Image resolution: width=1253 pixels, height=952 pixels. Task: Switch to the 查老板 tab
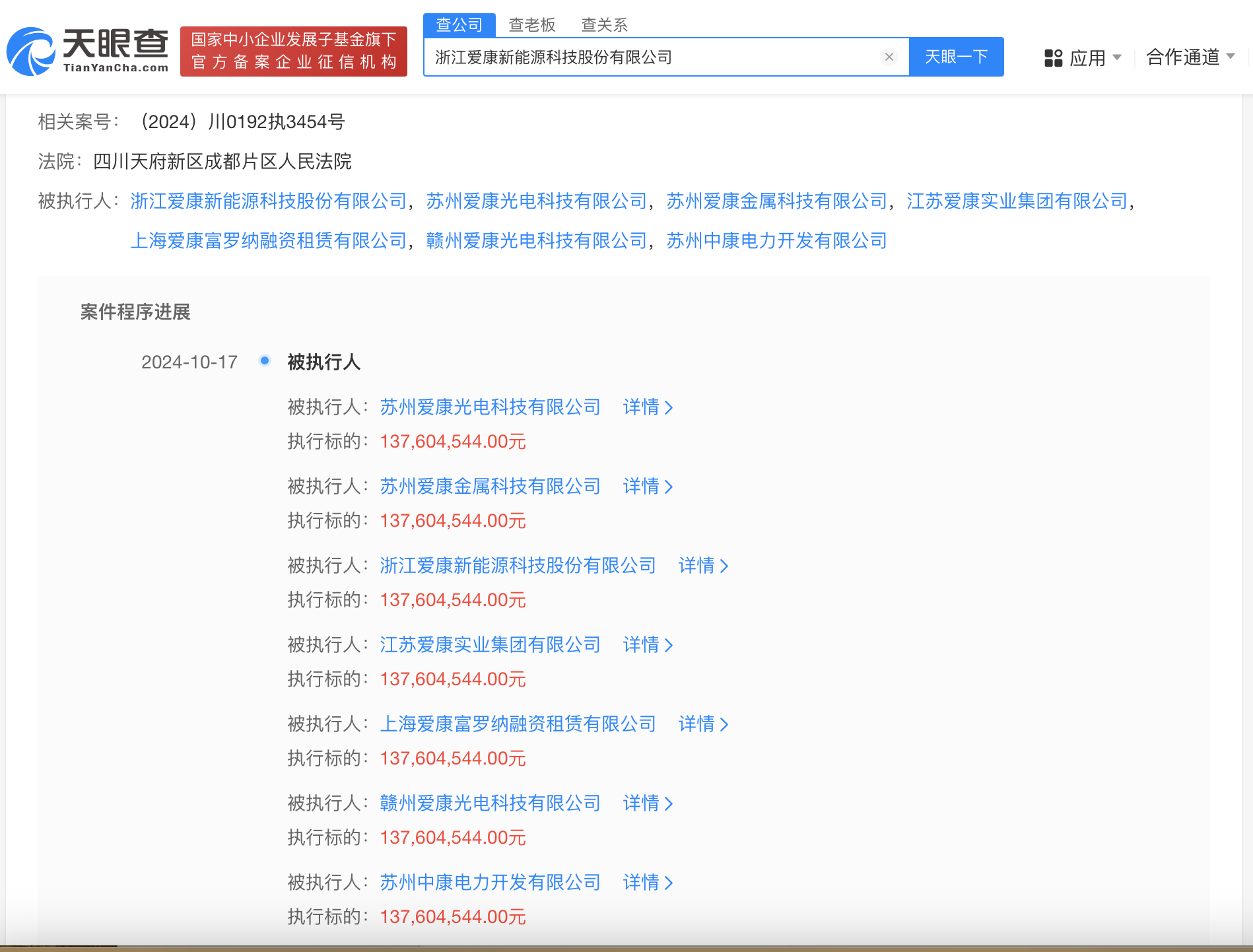click(x=532, y=24)
